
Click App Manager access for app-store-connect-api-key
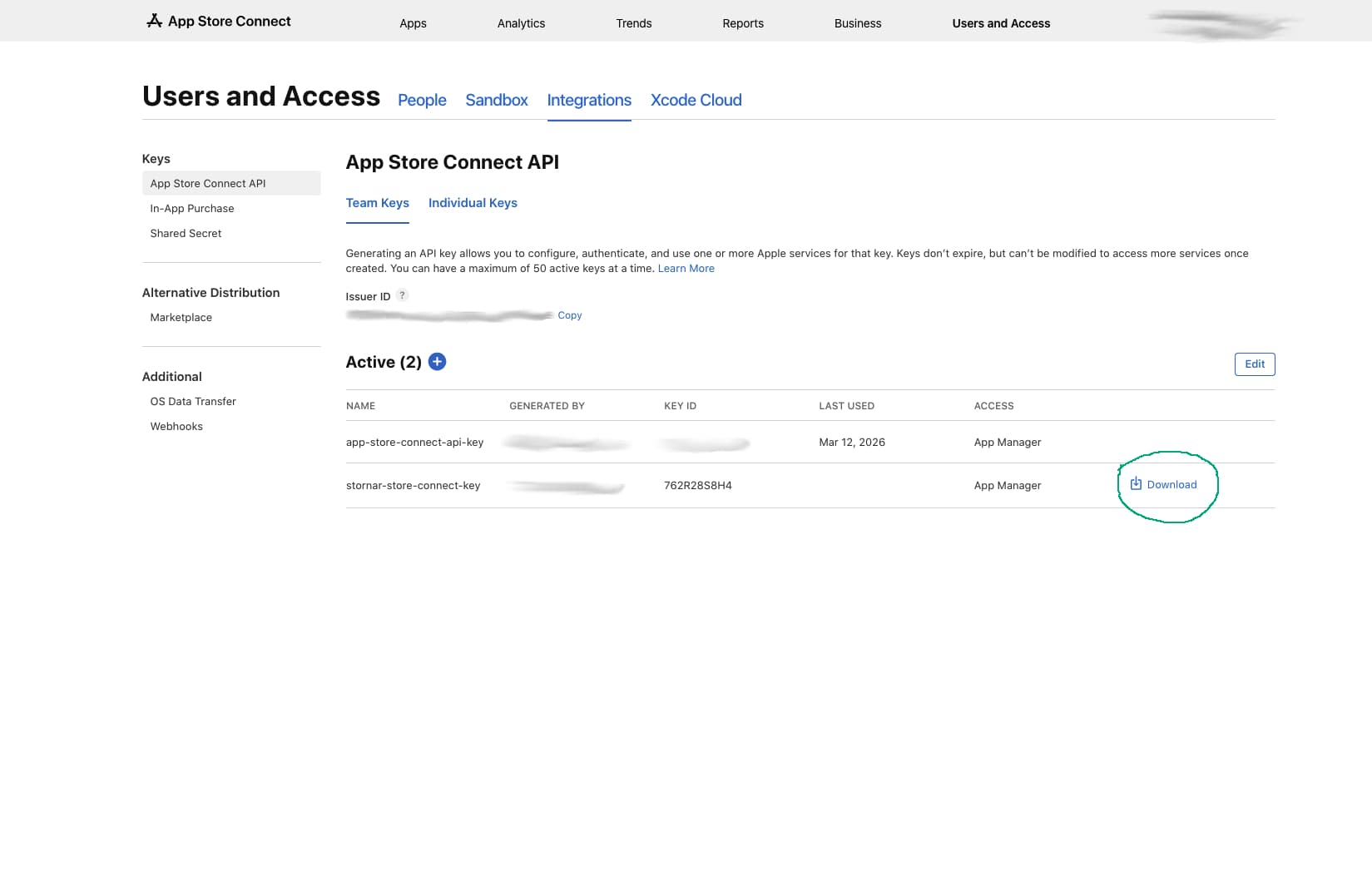tap(1008, 442)
